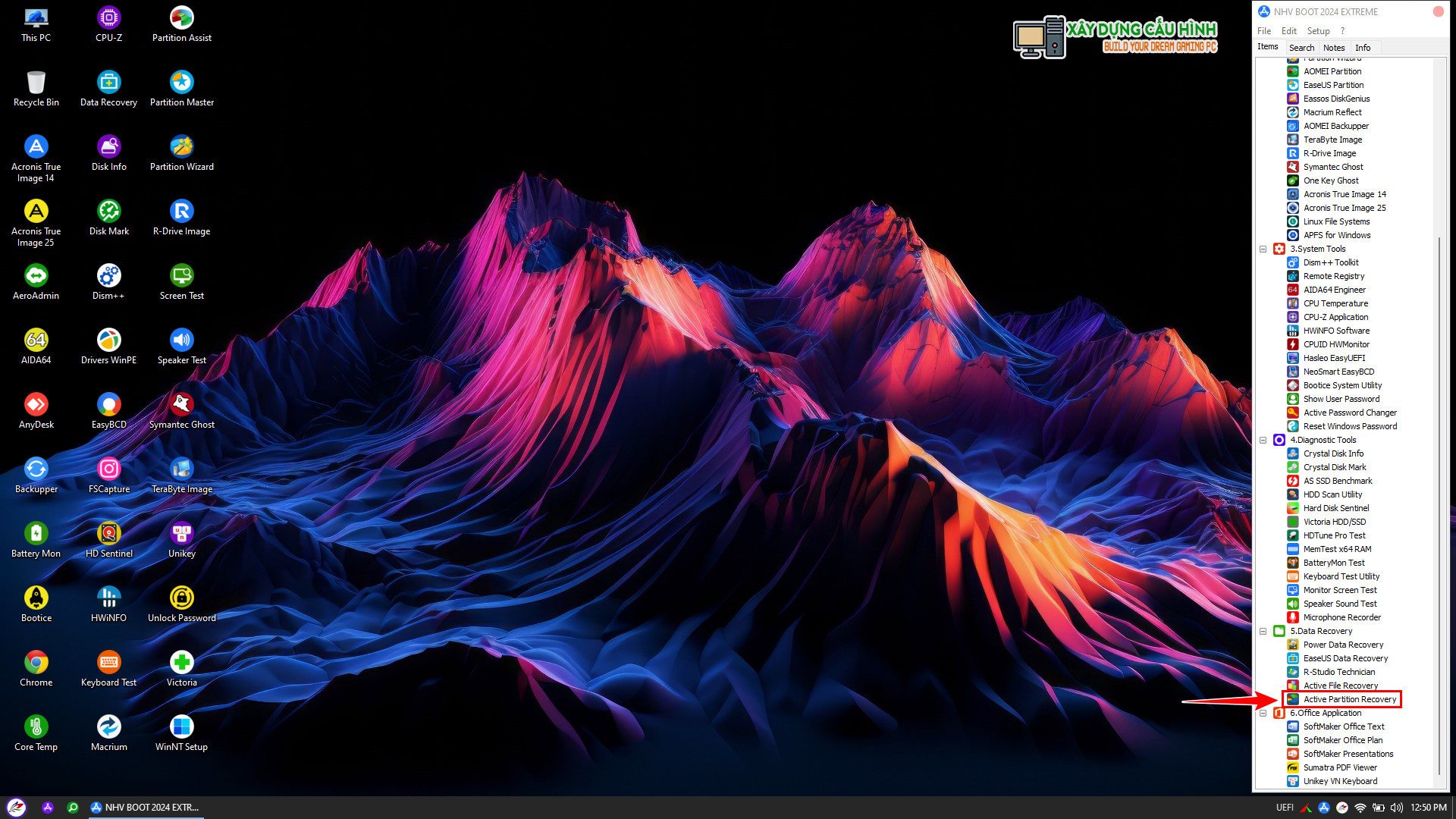Collapse the 4.Diagnostic Tools tree group
This screenshot has height=819, width=1456.
point(1263,440)
